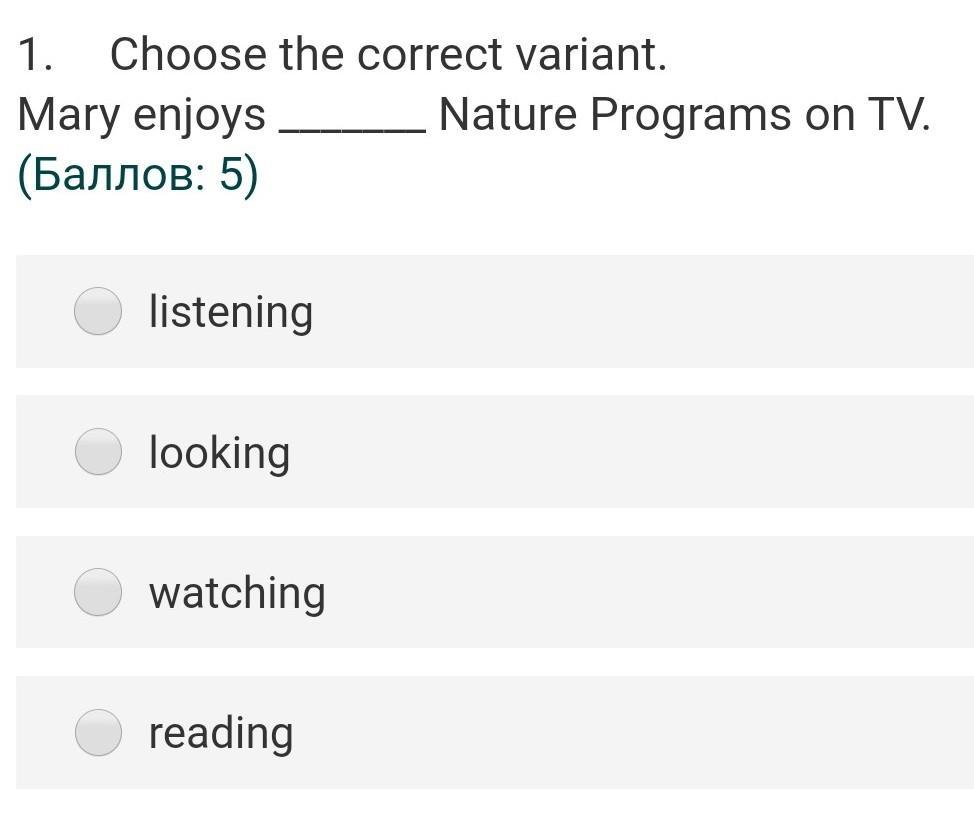
Task: Click the word "TV." in the question
Action: [898, 115]
